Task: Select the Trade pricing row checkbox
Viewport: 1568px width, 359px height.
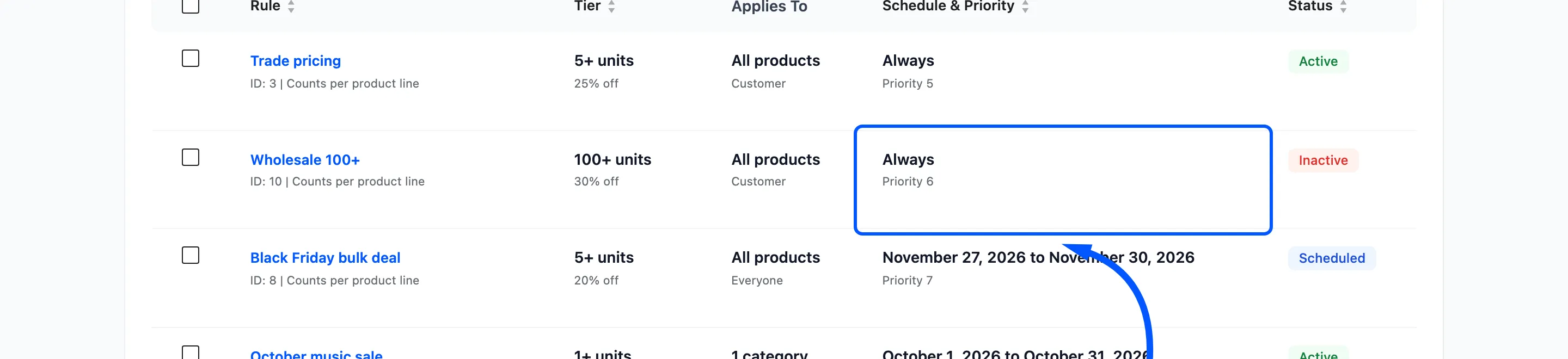Action: click(191, 58)
